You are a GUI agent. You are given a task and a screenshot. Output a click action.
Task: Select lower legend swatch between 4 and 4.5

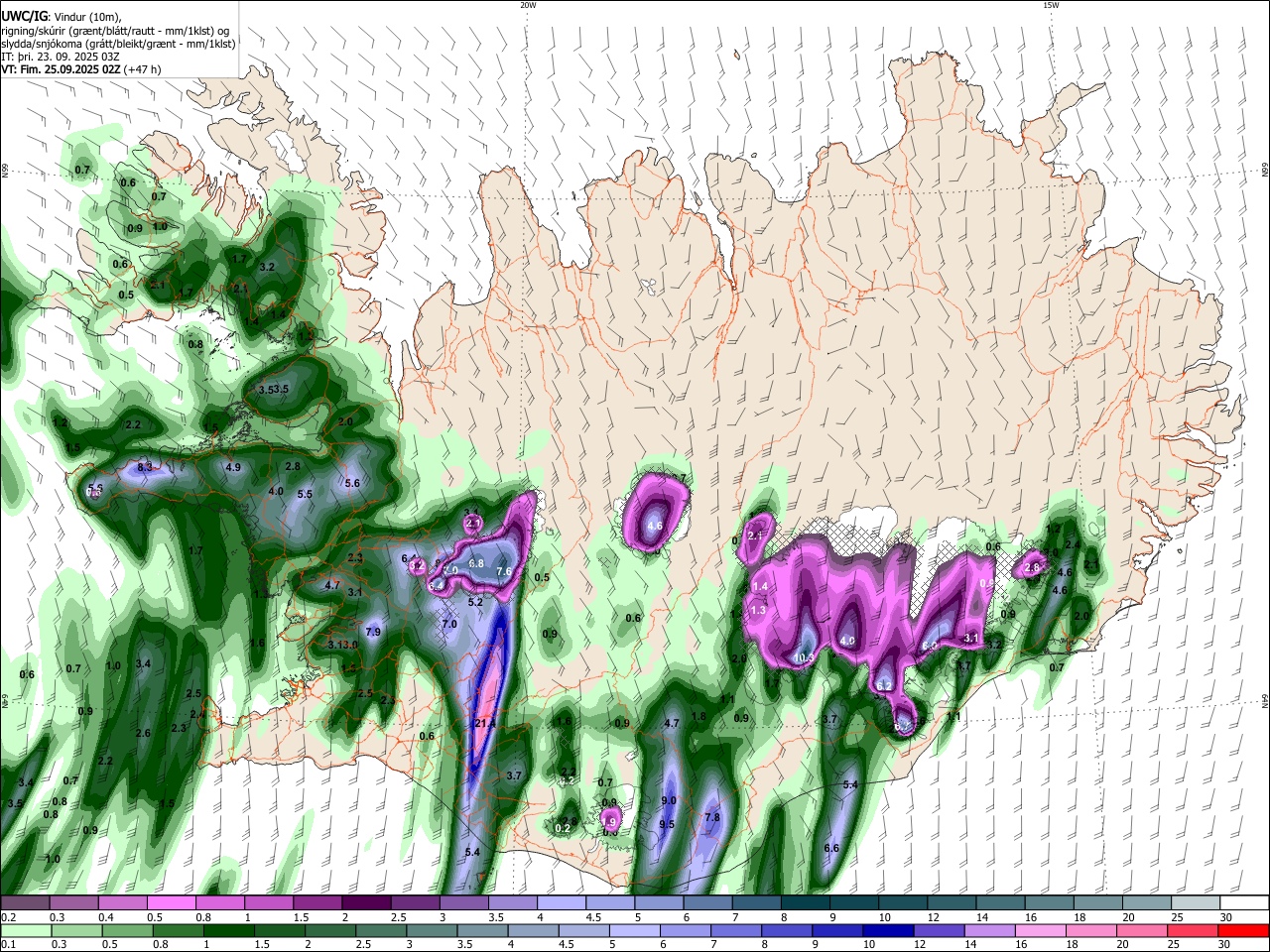[x=532, y=930]
